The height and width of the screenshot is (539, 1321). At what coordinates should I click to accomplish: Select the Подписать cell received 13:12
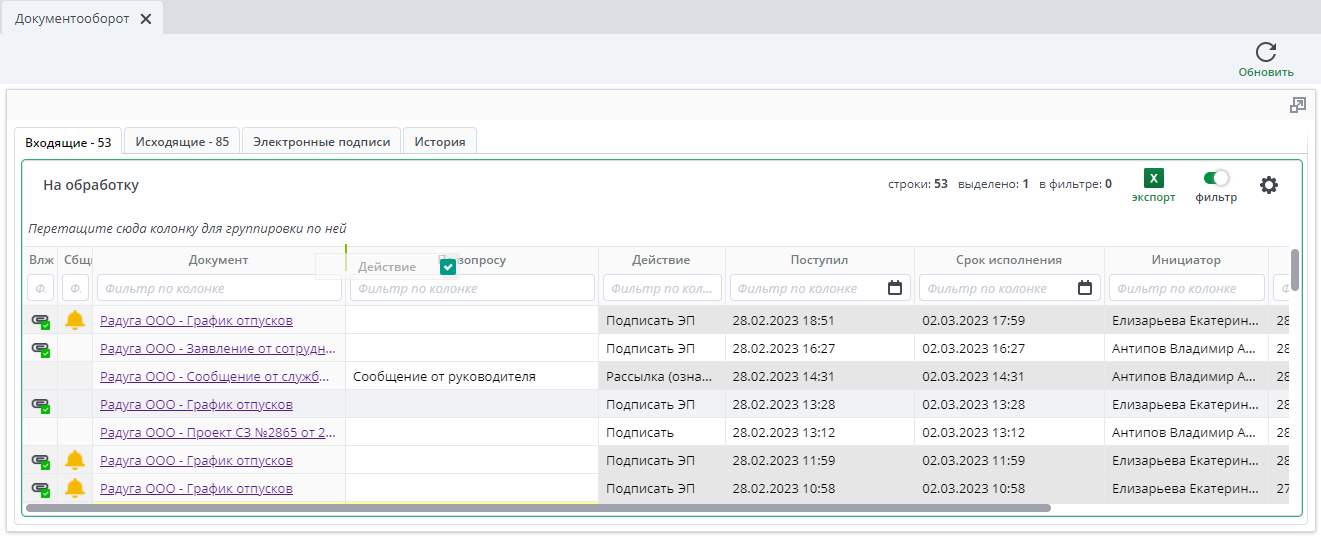[662, 433]
